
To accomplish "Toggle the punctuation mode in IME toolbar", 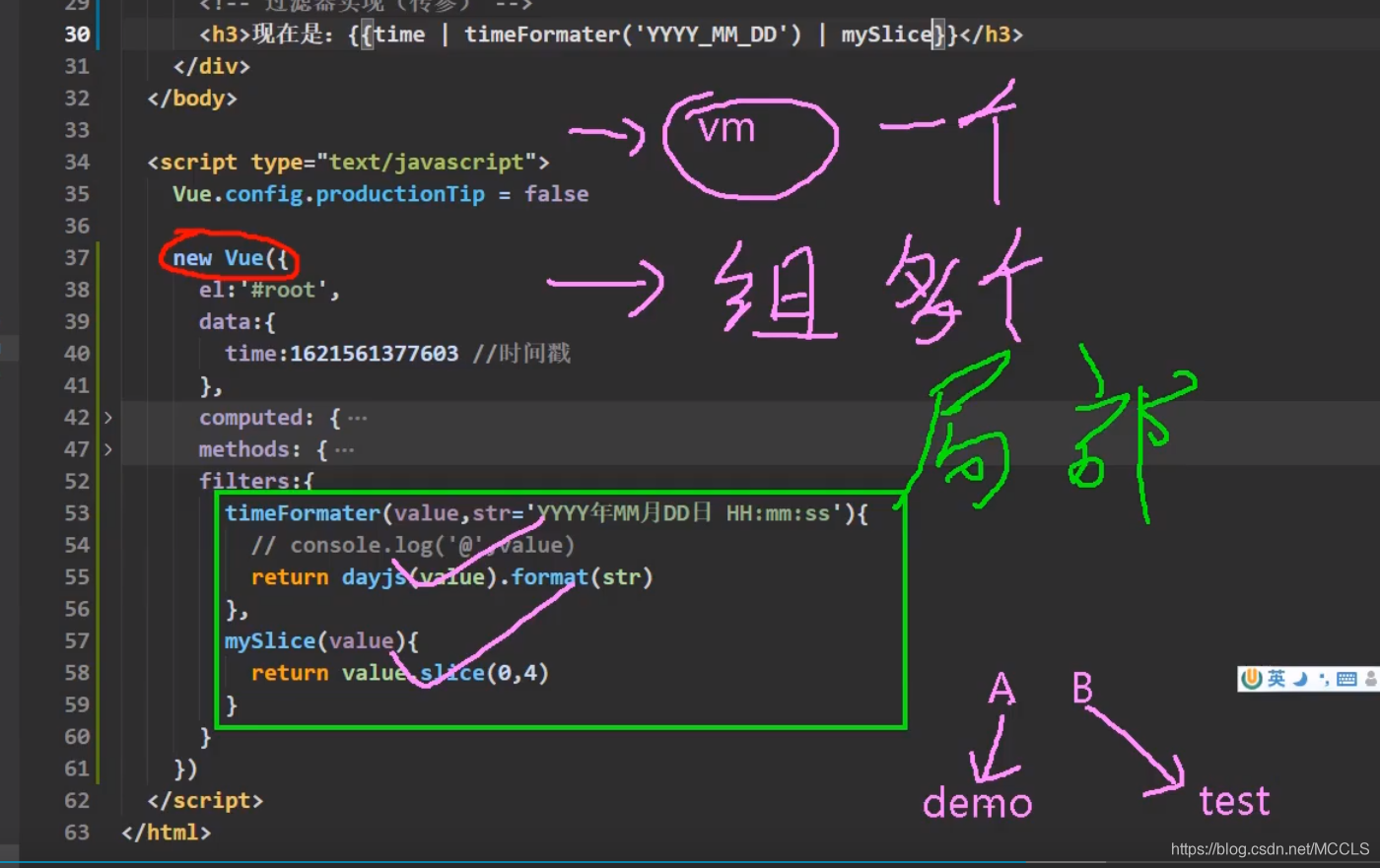I will [1324, 679].
